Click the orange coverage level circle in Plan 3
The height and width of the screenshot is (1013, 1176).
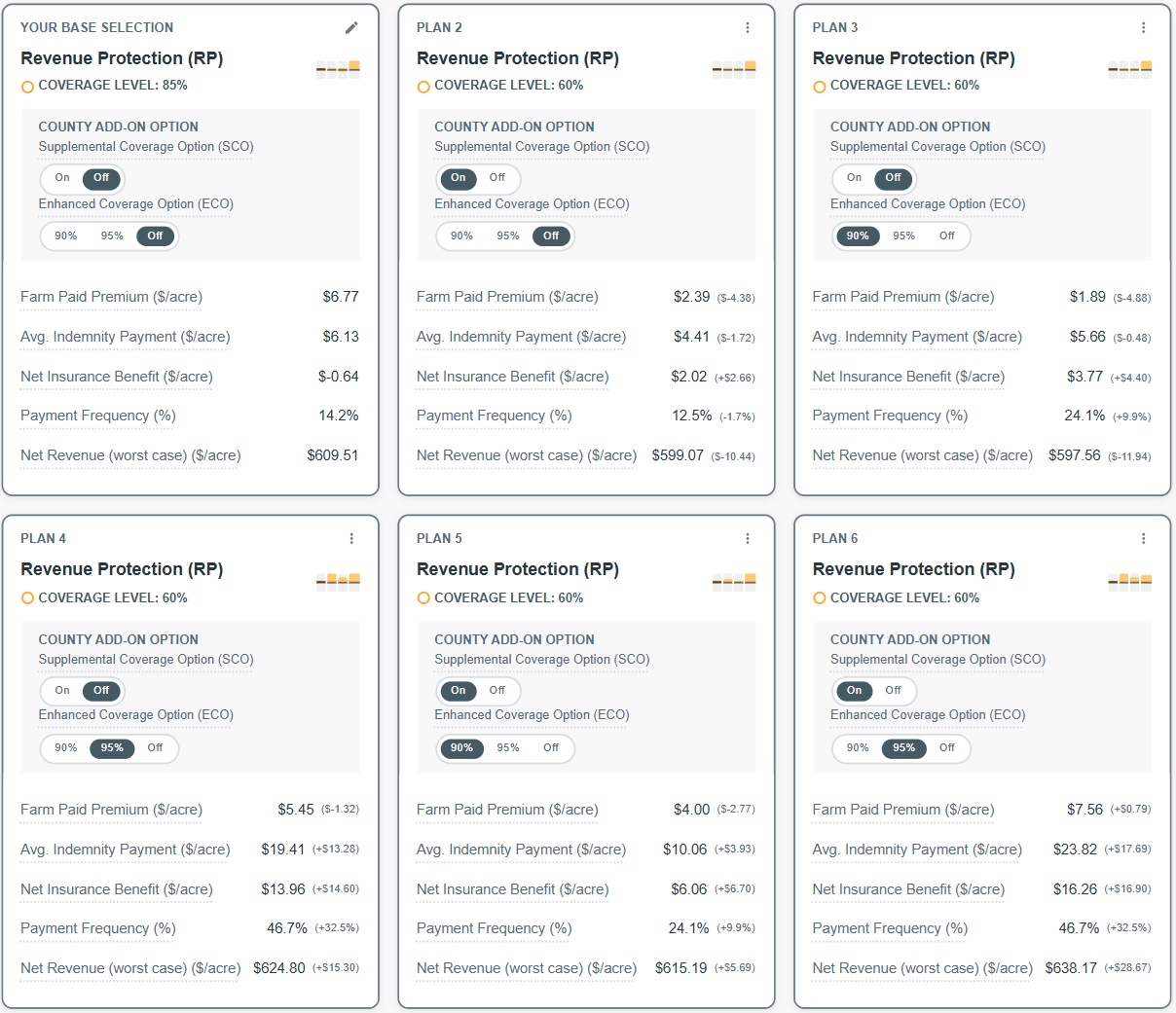tap(820, 87)
